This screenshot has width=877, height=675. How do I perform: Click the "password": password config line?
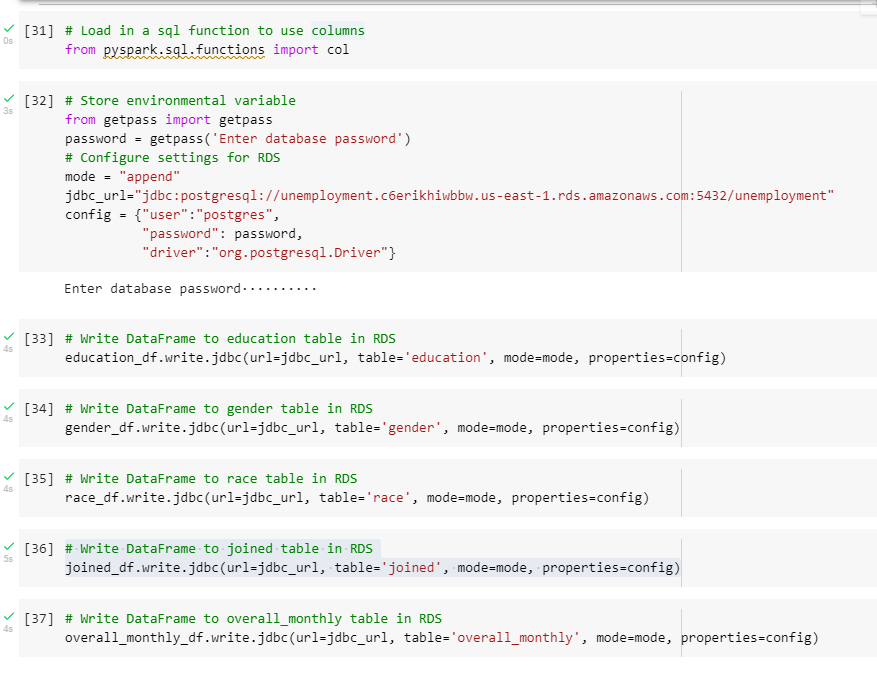pos(222,234)
